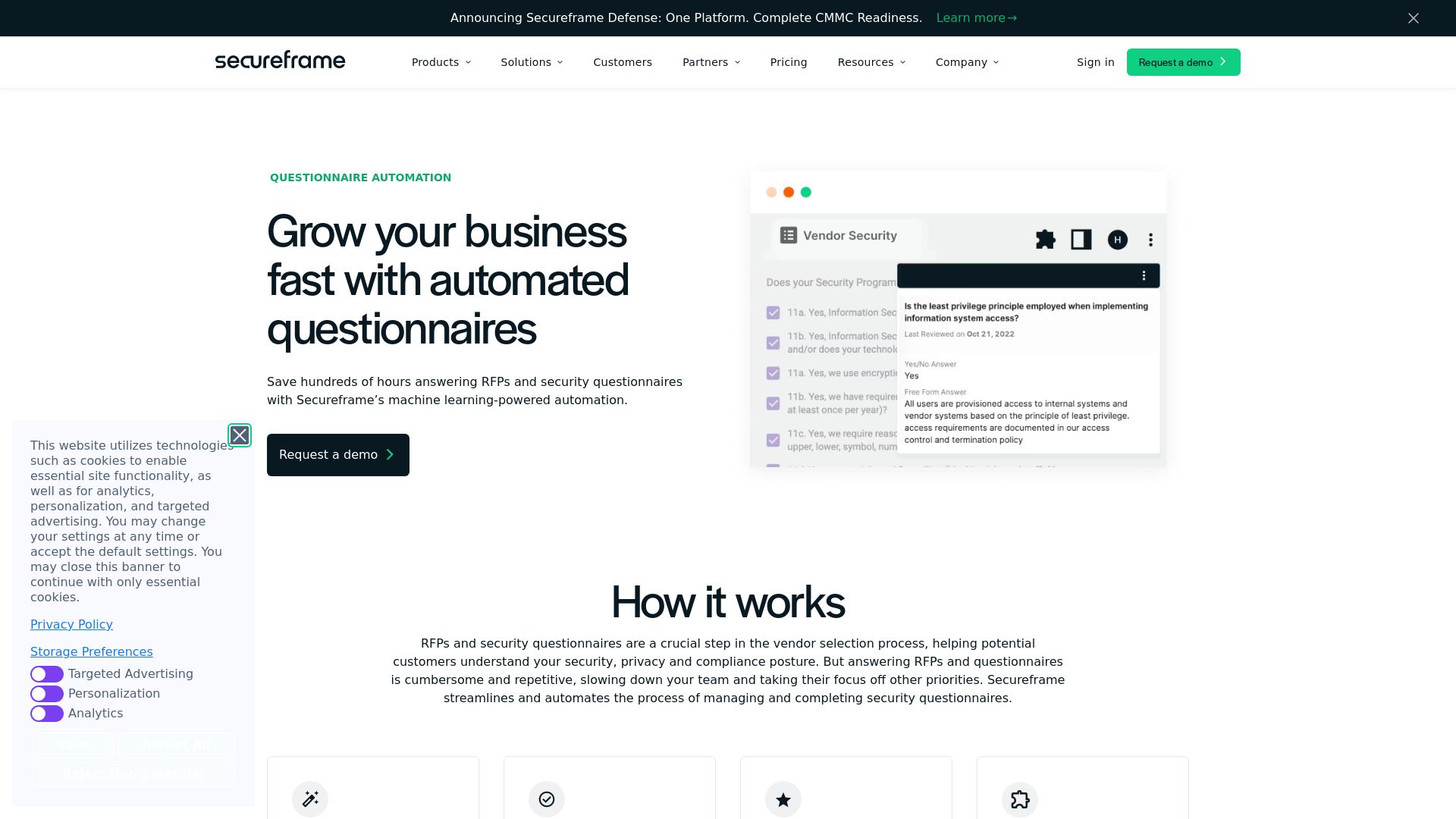Expand the Resources navigation dropdown
This screenshot has width=1456, height=819.
[871, 62]
